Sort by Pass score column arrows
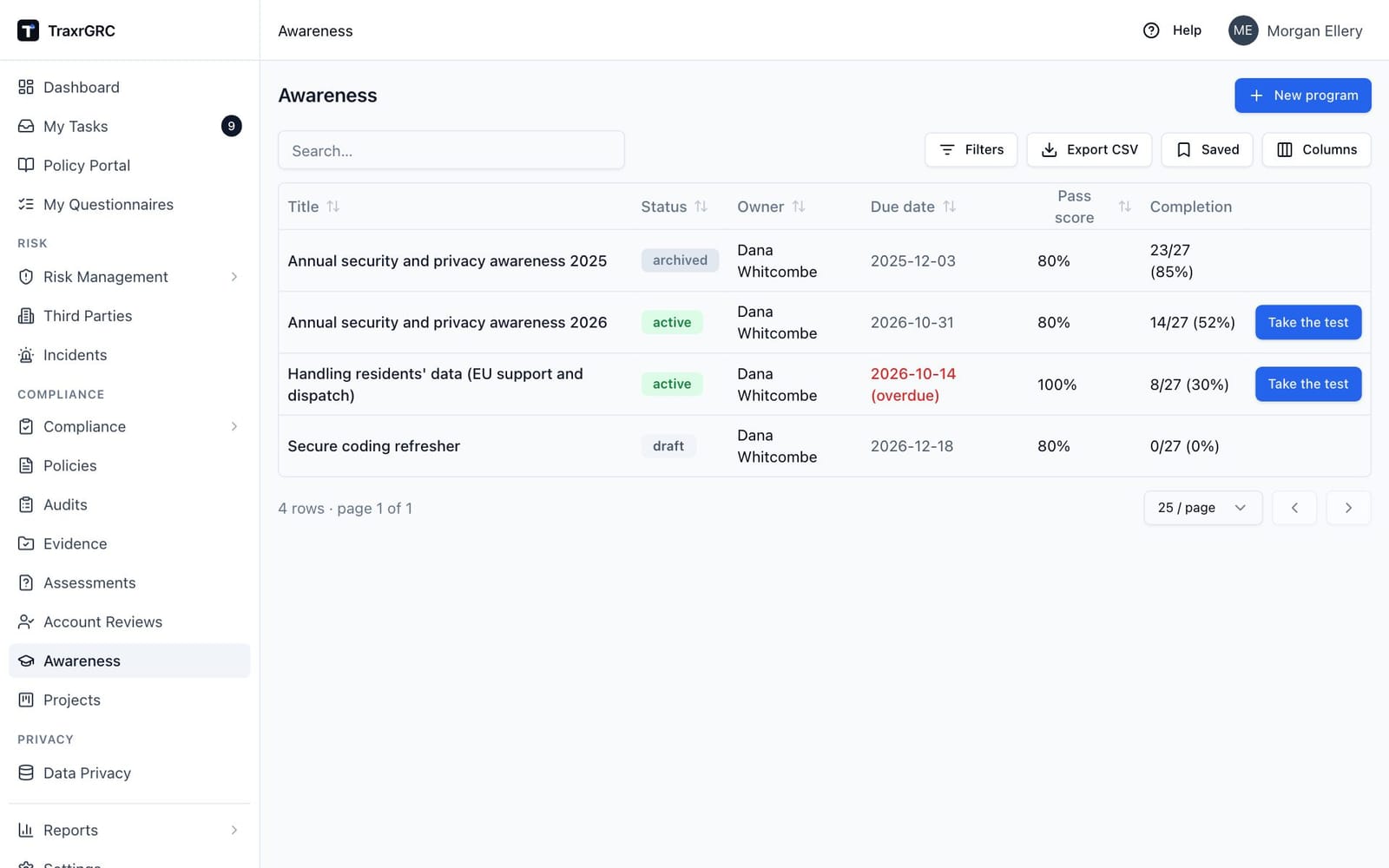The image size is (1389, 868). coord(1124,207)
